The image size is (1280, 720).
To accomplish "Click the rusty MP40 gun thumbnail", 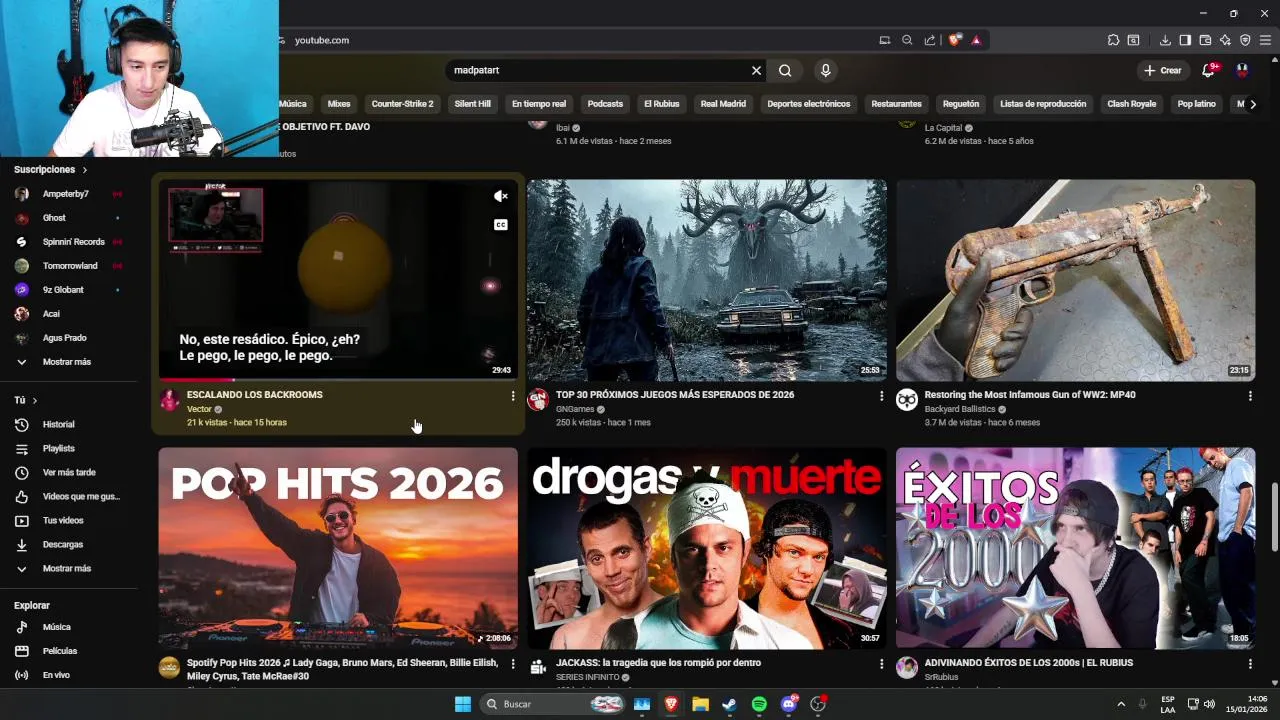I will pyautogui.click(x=1075, y=280).
